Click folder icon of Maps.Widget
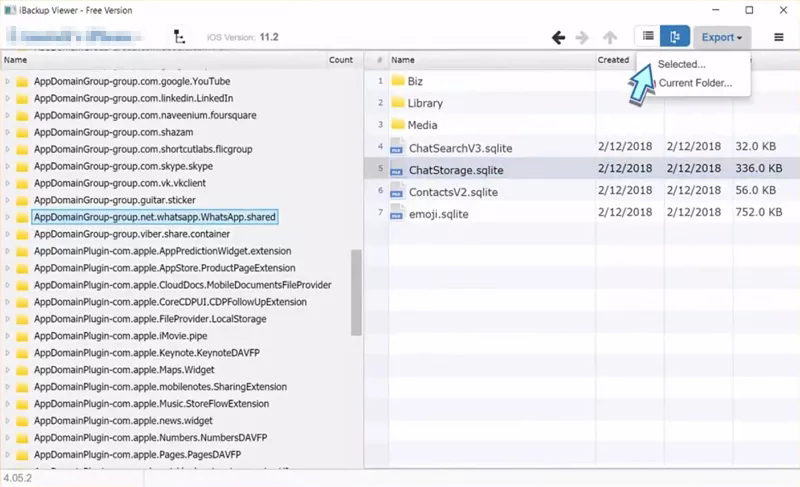 pos(22,370)
